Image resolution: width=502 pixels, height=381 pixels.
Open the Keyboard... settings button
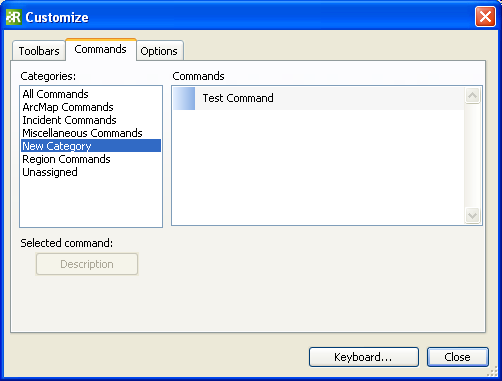click(364, 357)
